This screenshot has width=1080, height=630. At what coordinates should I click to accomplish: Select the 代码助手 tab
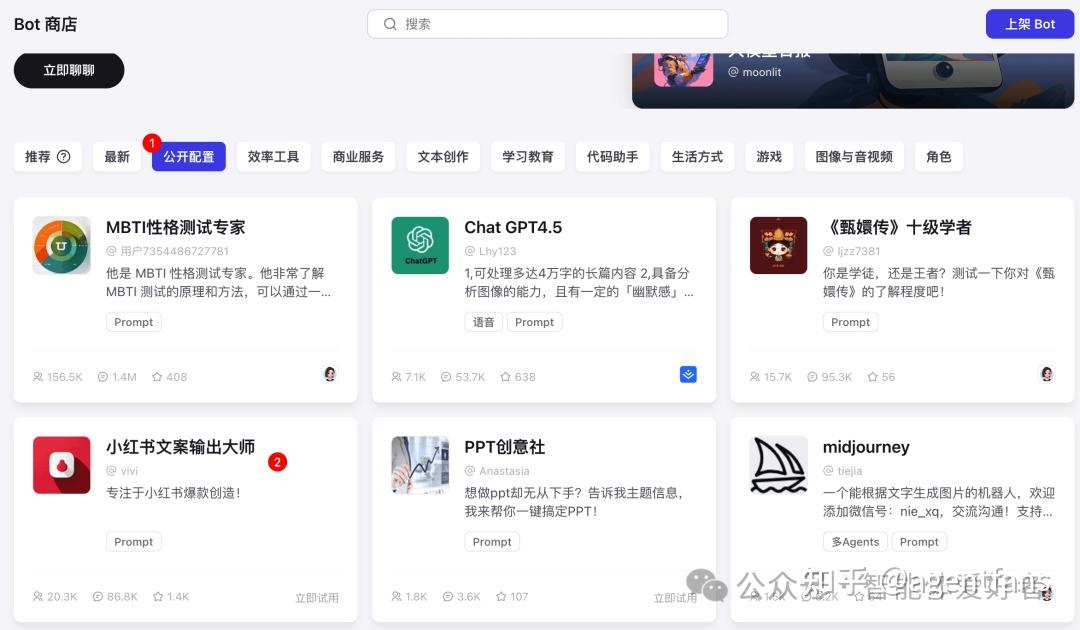pos(612,156)
